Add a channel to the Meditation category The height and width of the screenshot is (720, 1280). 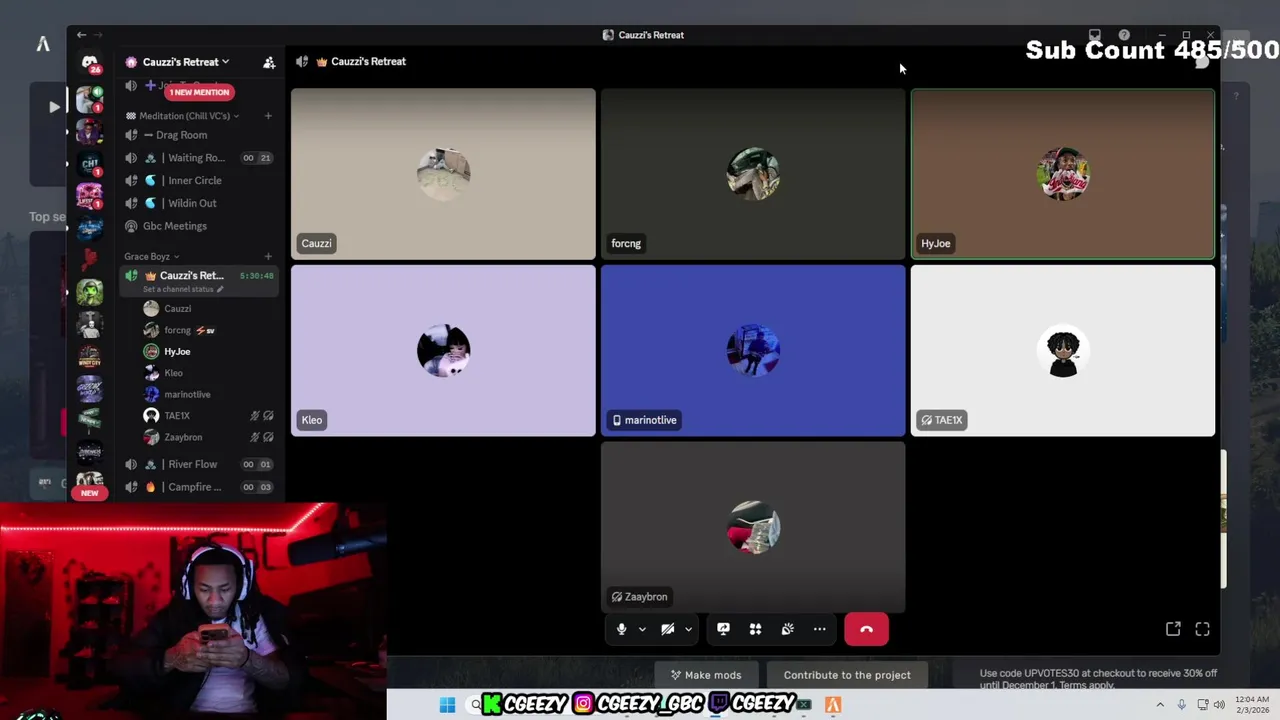point(268,116)
